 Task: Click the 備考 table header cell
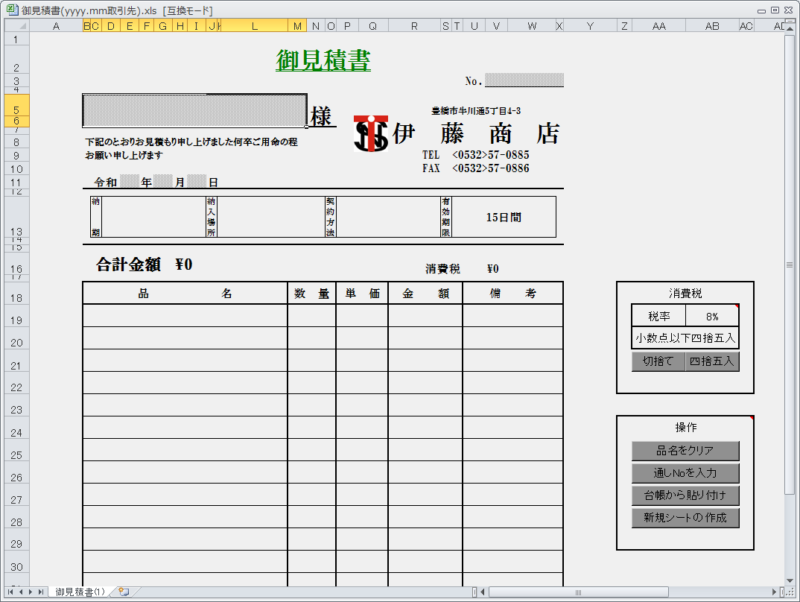[513, 293]
